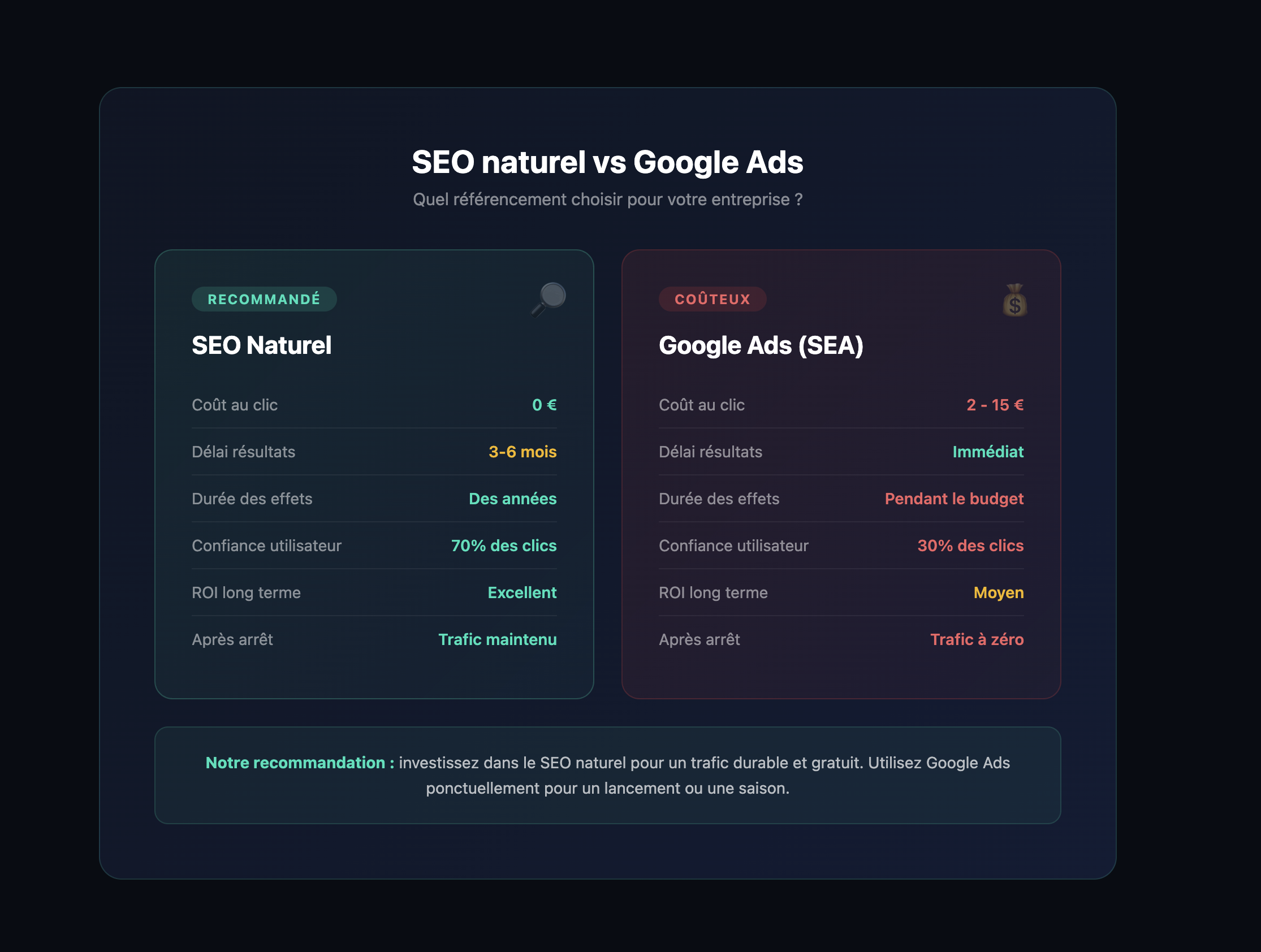Click the money bag icon
This screenshot has width=1261, height=952.
pyautogui.click(x=1014, y=300)
